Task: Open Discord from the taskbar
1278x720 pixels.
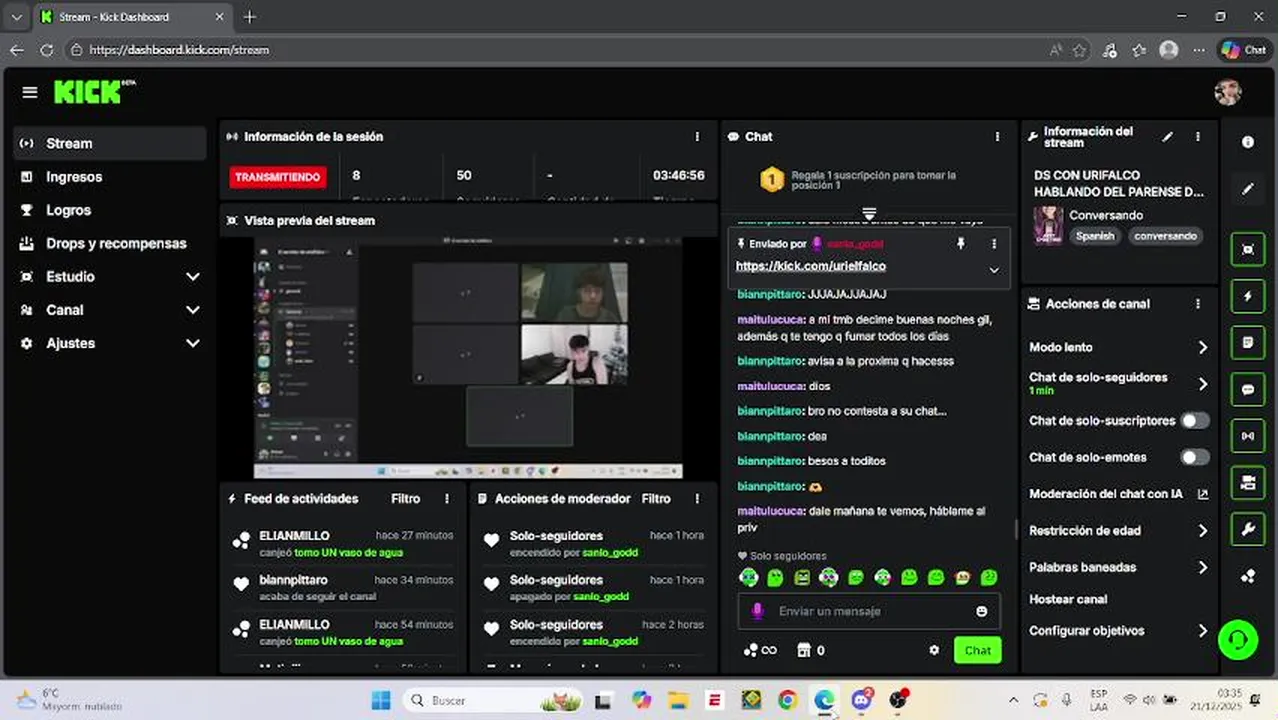Action: [861, 700]
